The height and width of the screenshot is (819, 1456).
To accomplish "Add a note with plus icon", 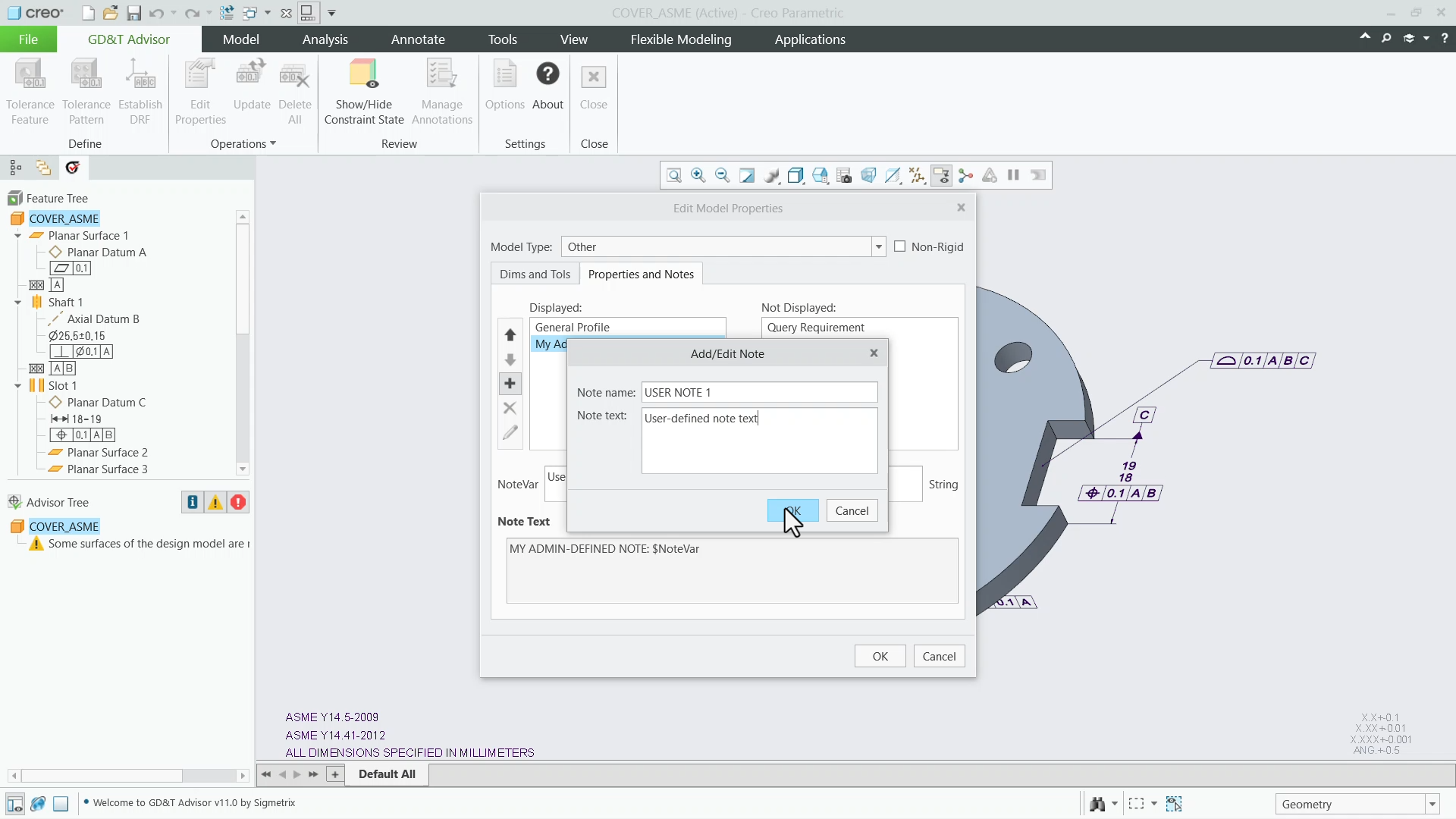I will (510, 384).
